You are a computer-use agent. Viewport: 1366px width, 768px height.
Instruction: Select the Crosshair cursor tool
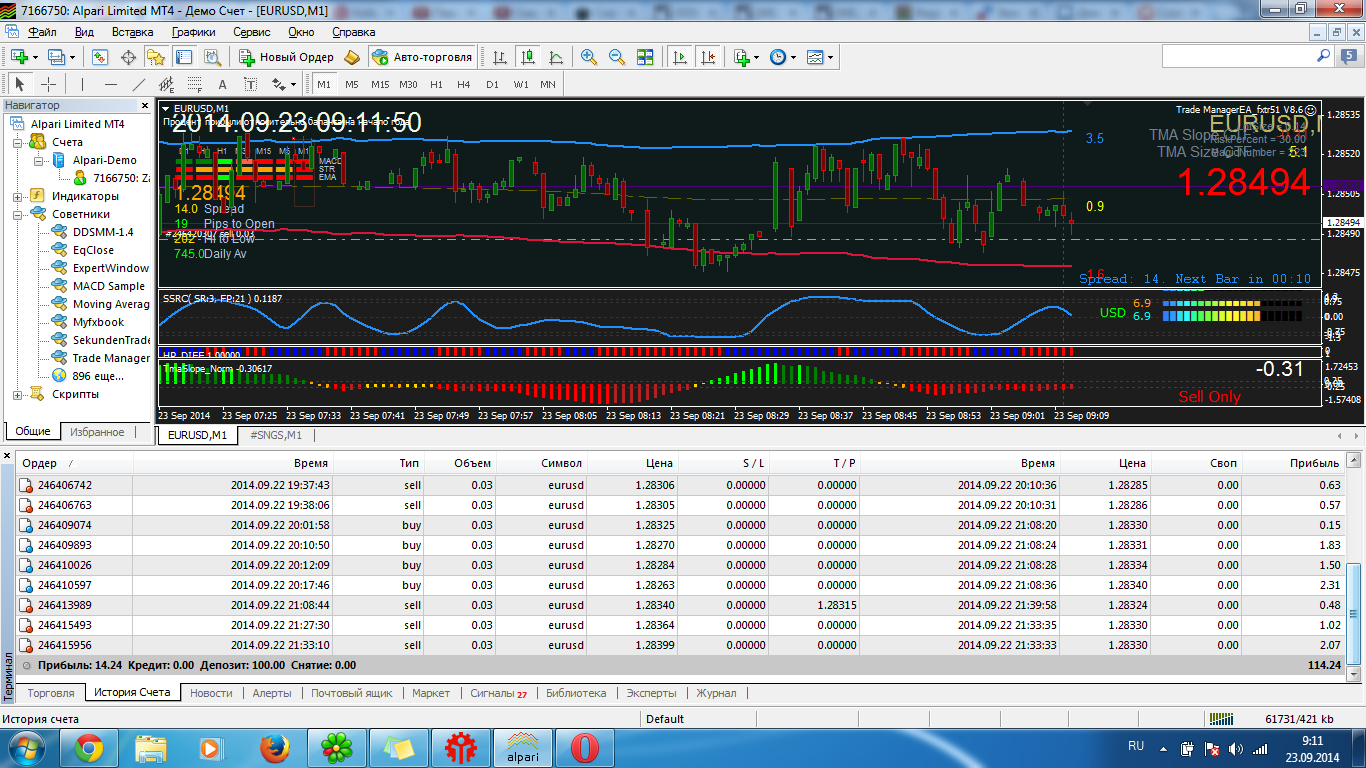coord(47,85)
